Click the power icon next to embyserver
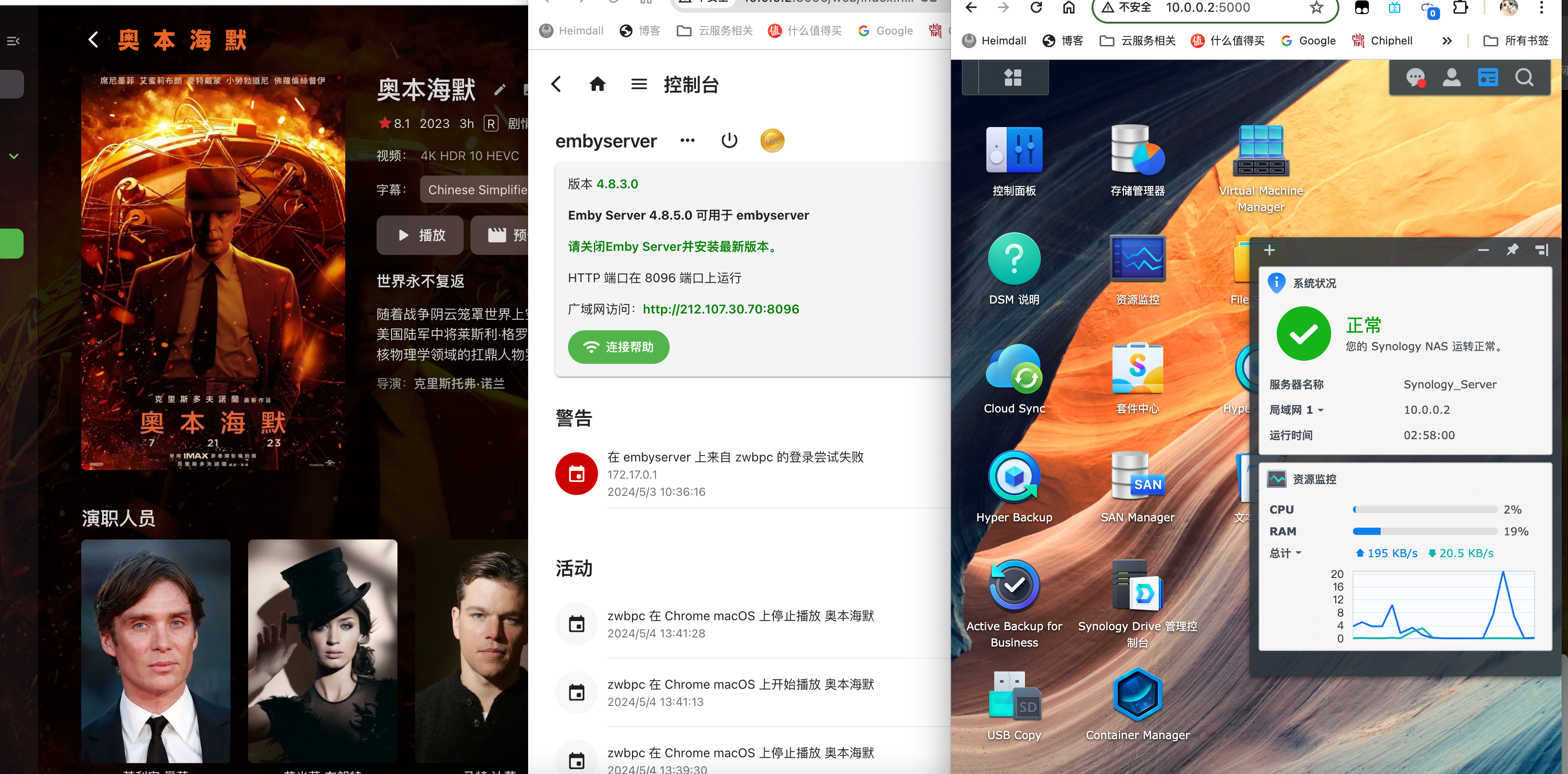This screenshot has width=1568, height=774. click(x=729, y=141)
